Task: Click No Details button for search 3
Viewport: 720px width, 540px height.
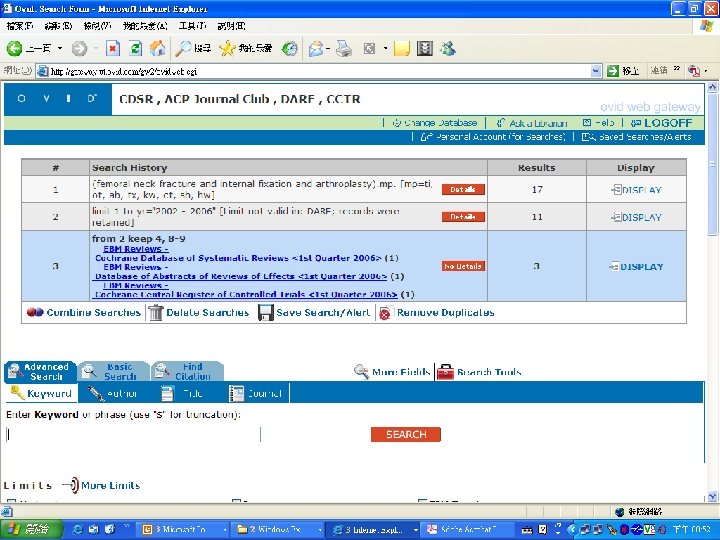Action: pos(463,266)
